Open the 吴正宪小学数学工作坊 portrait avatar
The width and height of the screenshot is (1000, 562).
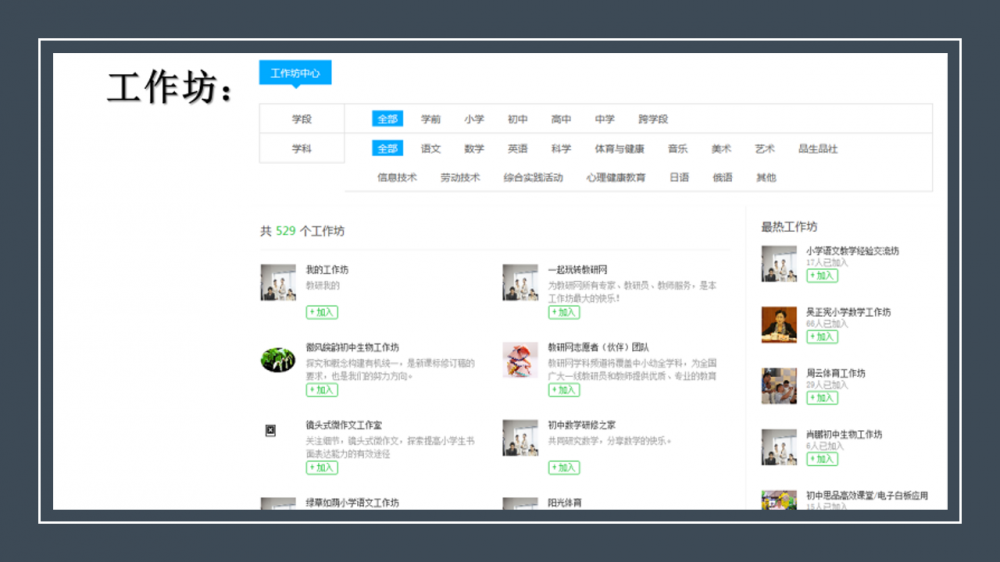point(779,324)
